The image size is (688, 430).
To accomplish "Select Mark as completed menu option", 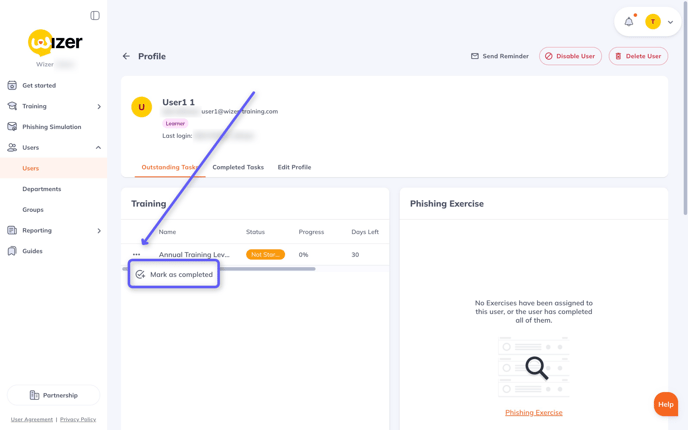I will (x=174, y=274).
